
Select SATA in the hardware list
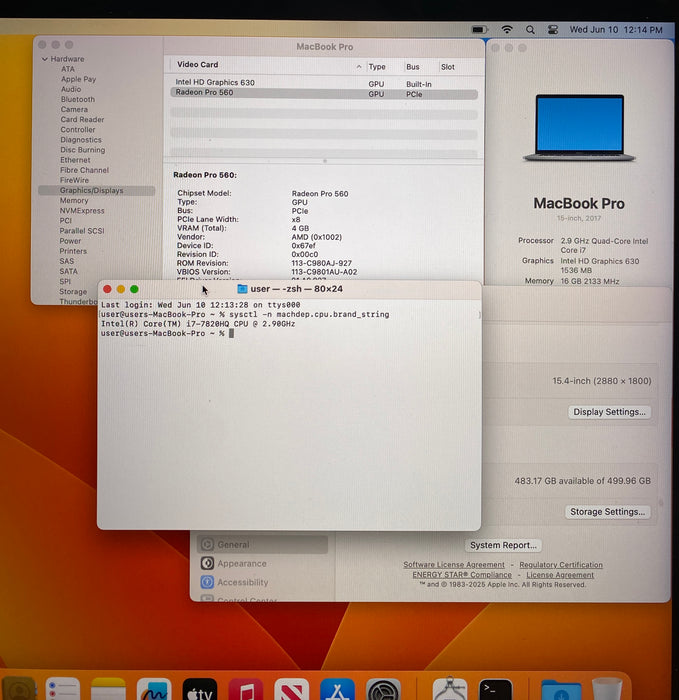pos(68,271)
